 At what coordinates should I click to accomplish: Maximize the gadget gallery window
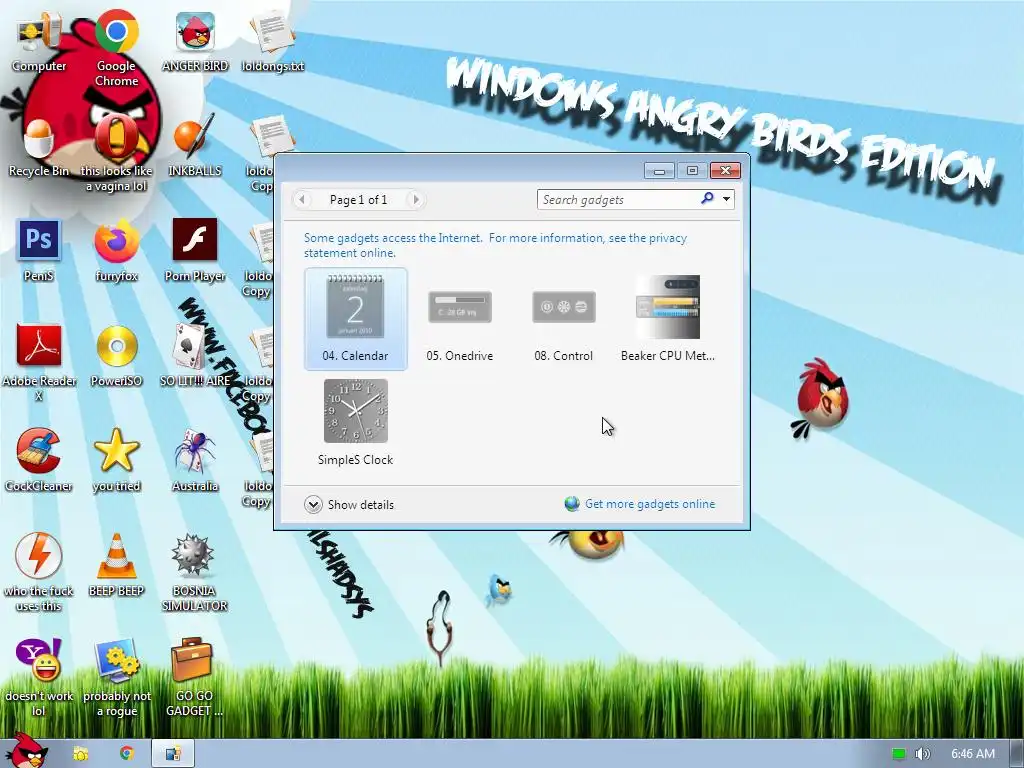pos(692,170)
